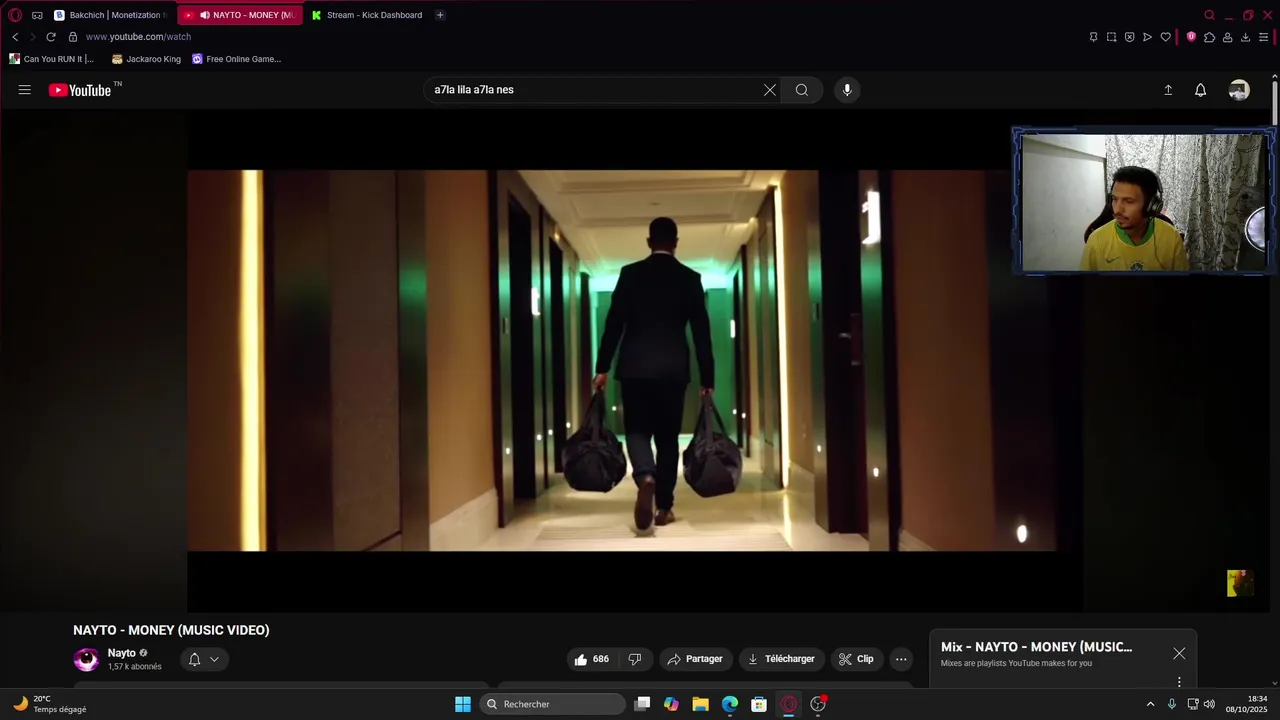Open the ad blocker shield with X
Image resolution: width=1280 pixels, height=720 pixels.
1129,37
